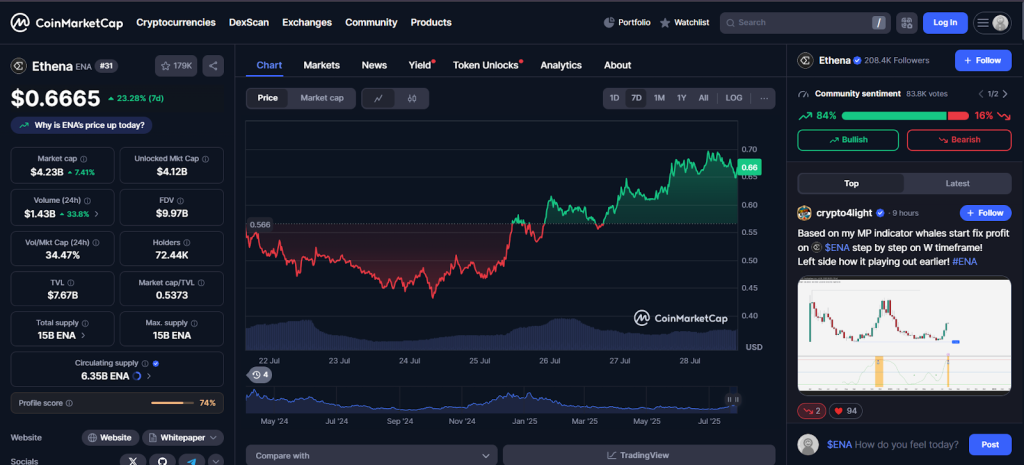The image size is (1024, 465).
Task: Open the Telegram social link
Action: coord(191,460)
